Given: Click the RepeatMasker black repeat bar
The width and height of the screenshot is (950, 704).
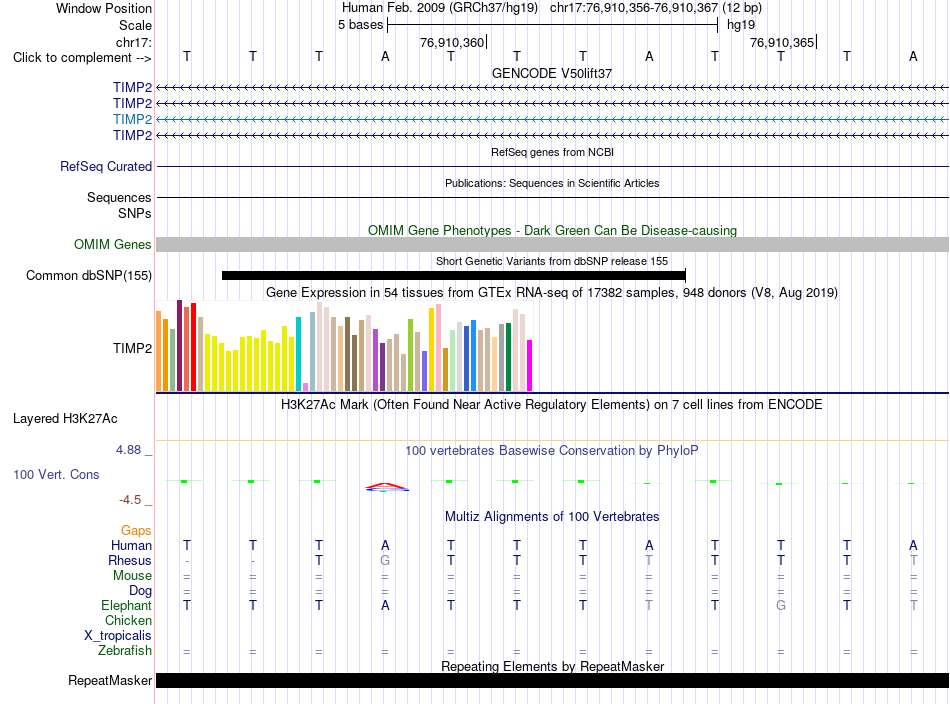Looking at the screenshot, I should [552, 680].
